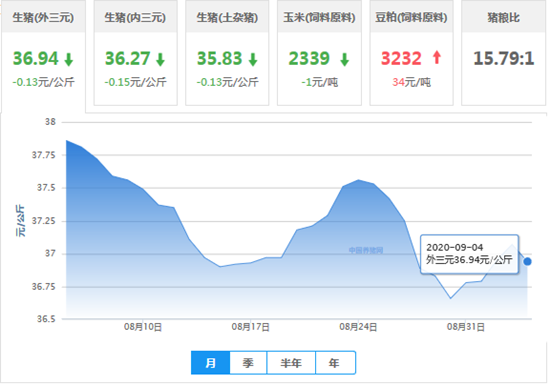Image resolution: width=550 pixels, height=385 pixels.
Task: Show the monthly chart with 月
Action: (210, 363)
